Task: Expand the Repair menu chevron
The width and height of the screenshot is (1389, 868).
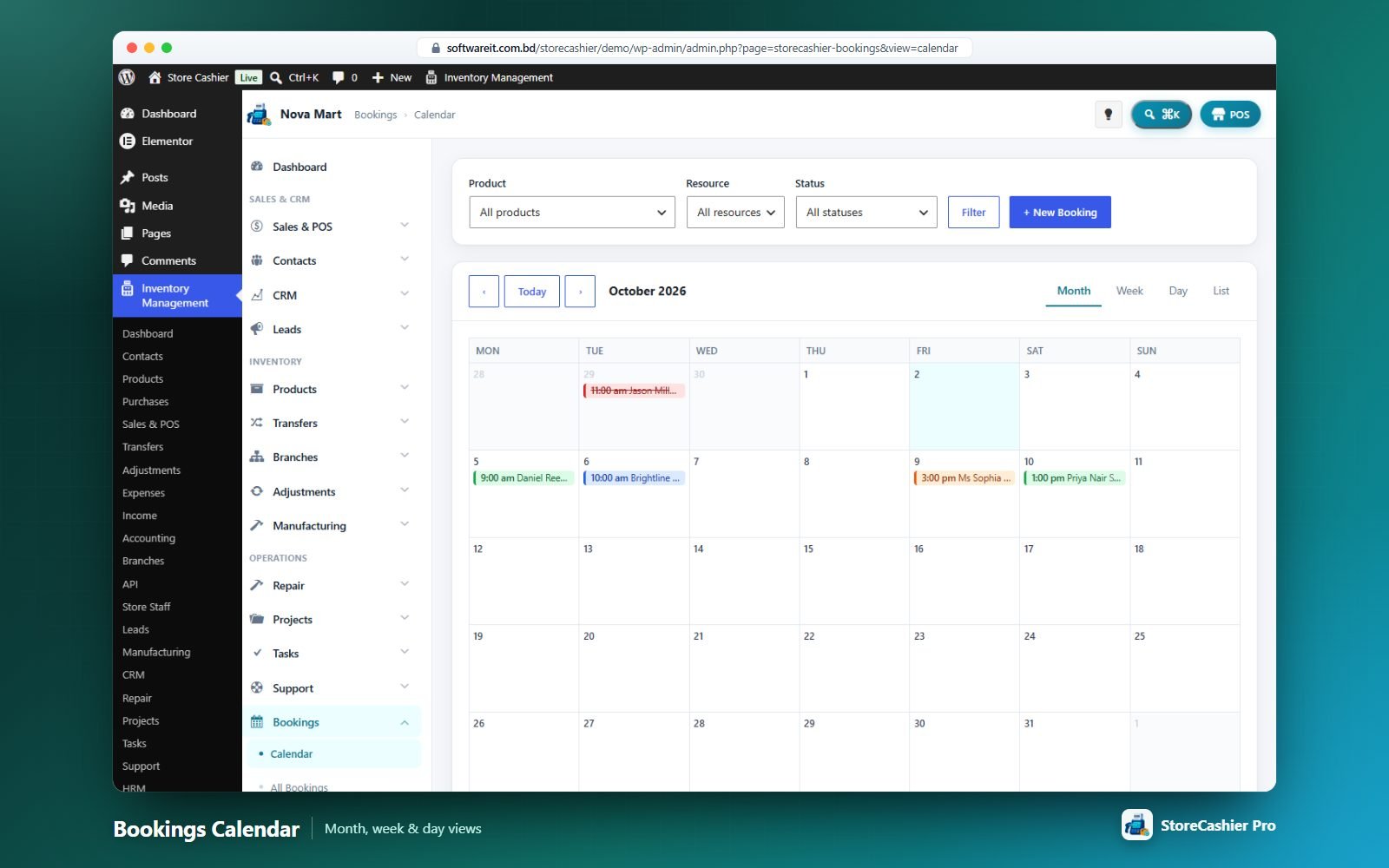Action: [x=405, y=584]
